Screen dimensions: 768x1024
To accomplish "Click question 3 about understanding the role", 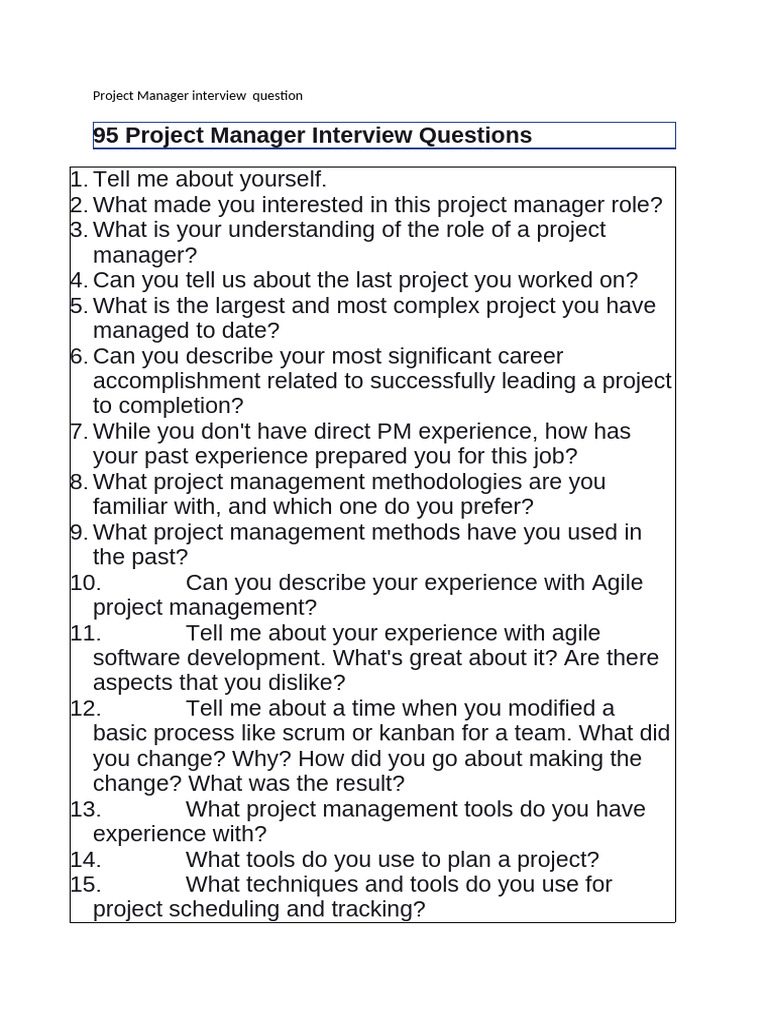I will [x=349, y=242].
